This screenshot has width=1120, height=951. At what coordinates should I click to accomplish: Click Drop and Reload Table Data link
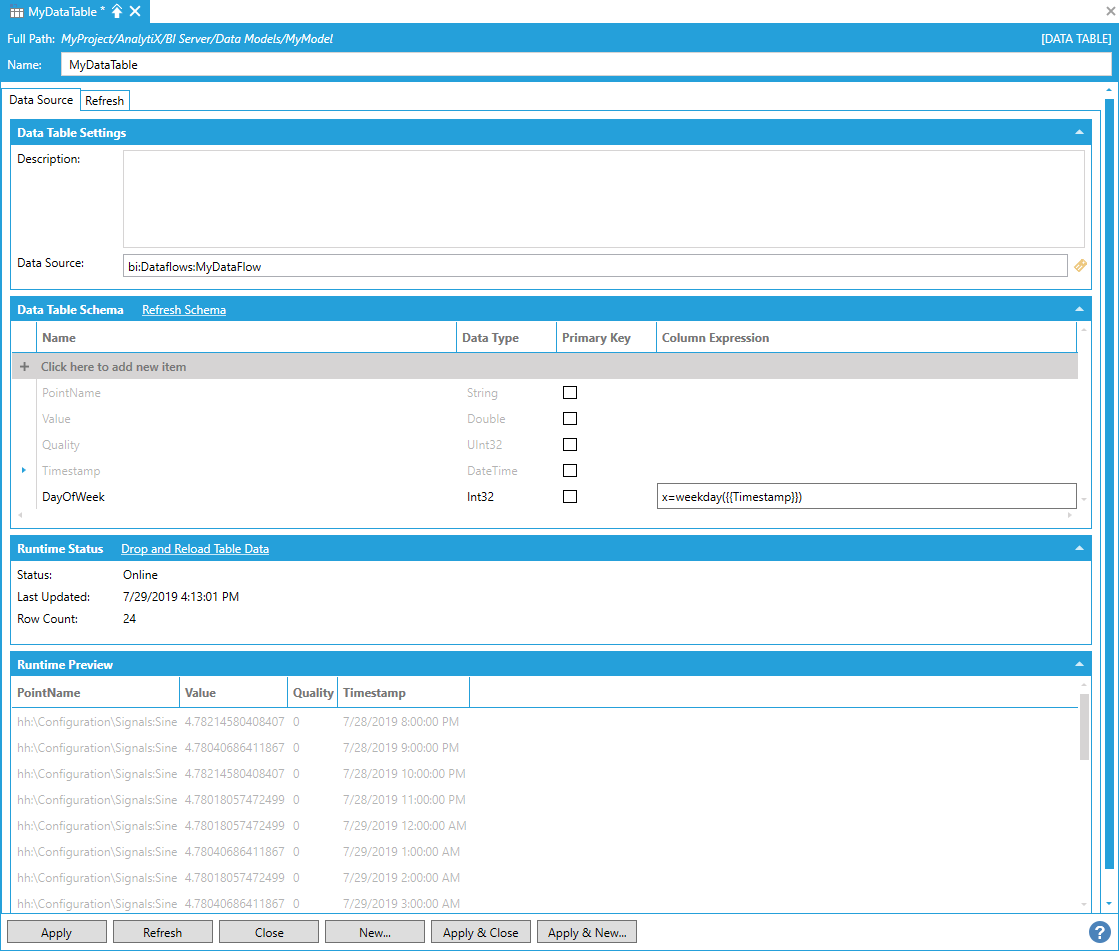[195, 549]
